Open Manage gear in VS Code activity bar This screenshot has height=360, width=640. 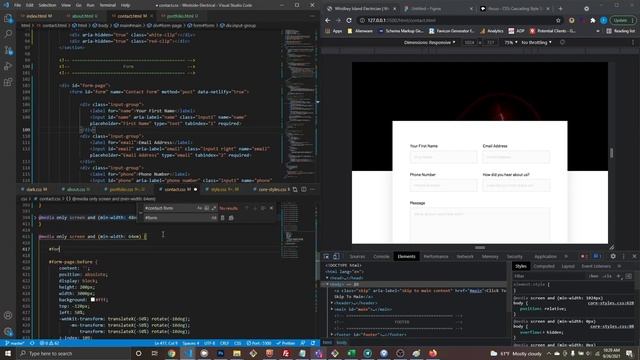coord(8,331)
